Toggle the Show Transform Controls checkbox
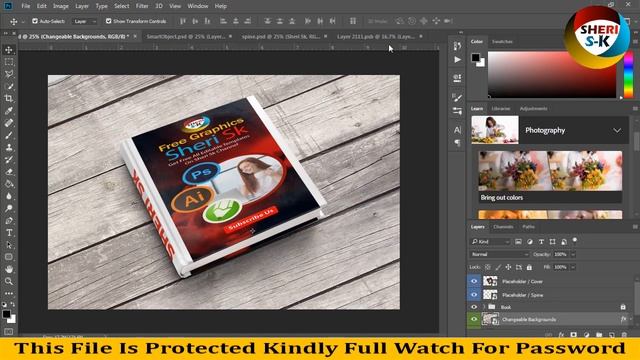 click(109, 21)
